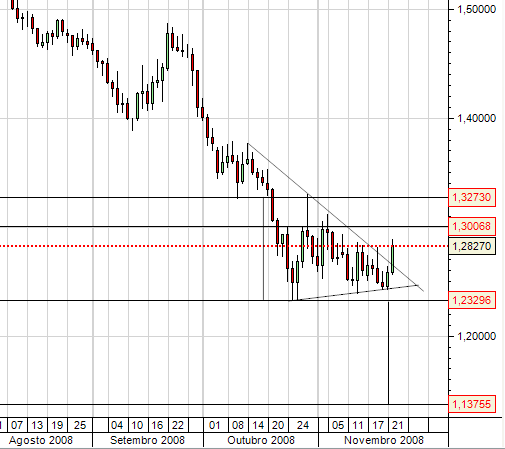This screenshot has height=449, width=505.
Task: Select the Novembro 2008 month label
Action: pyautogui.click(x=384, y=440)
